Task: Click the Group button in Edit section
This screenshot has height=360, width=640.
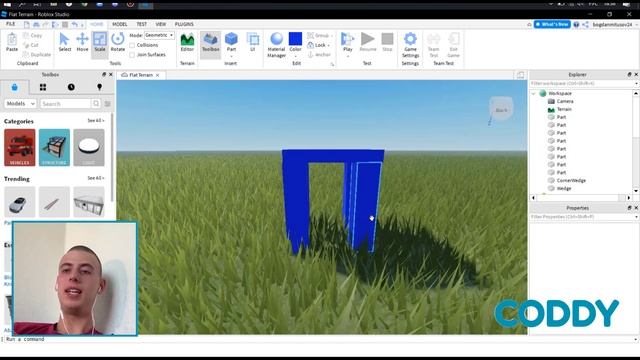Action: click(x=318, y=36)
